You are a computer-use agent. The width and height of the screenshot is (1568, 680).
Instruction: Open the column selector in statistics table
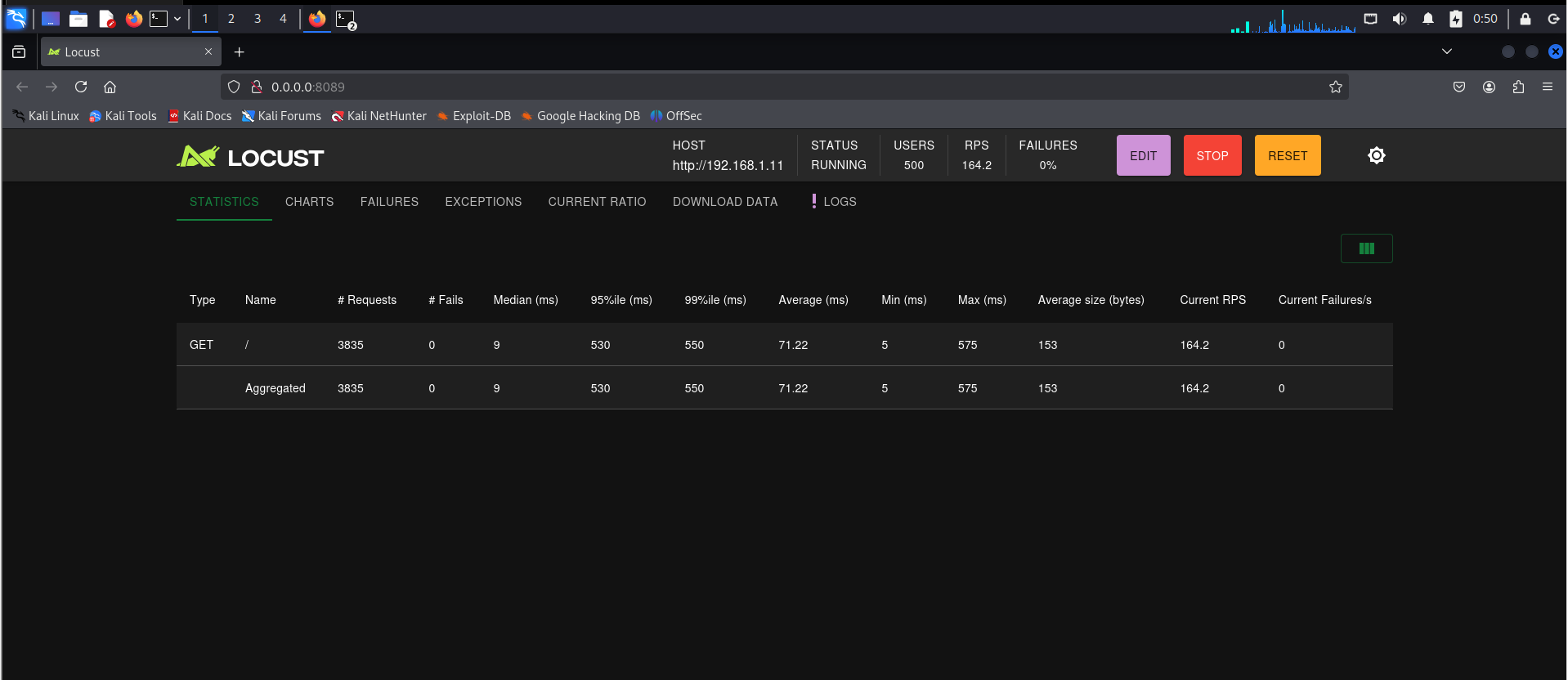click(x=1366, y=248)
